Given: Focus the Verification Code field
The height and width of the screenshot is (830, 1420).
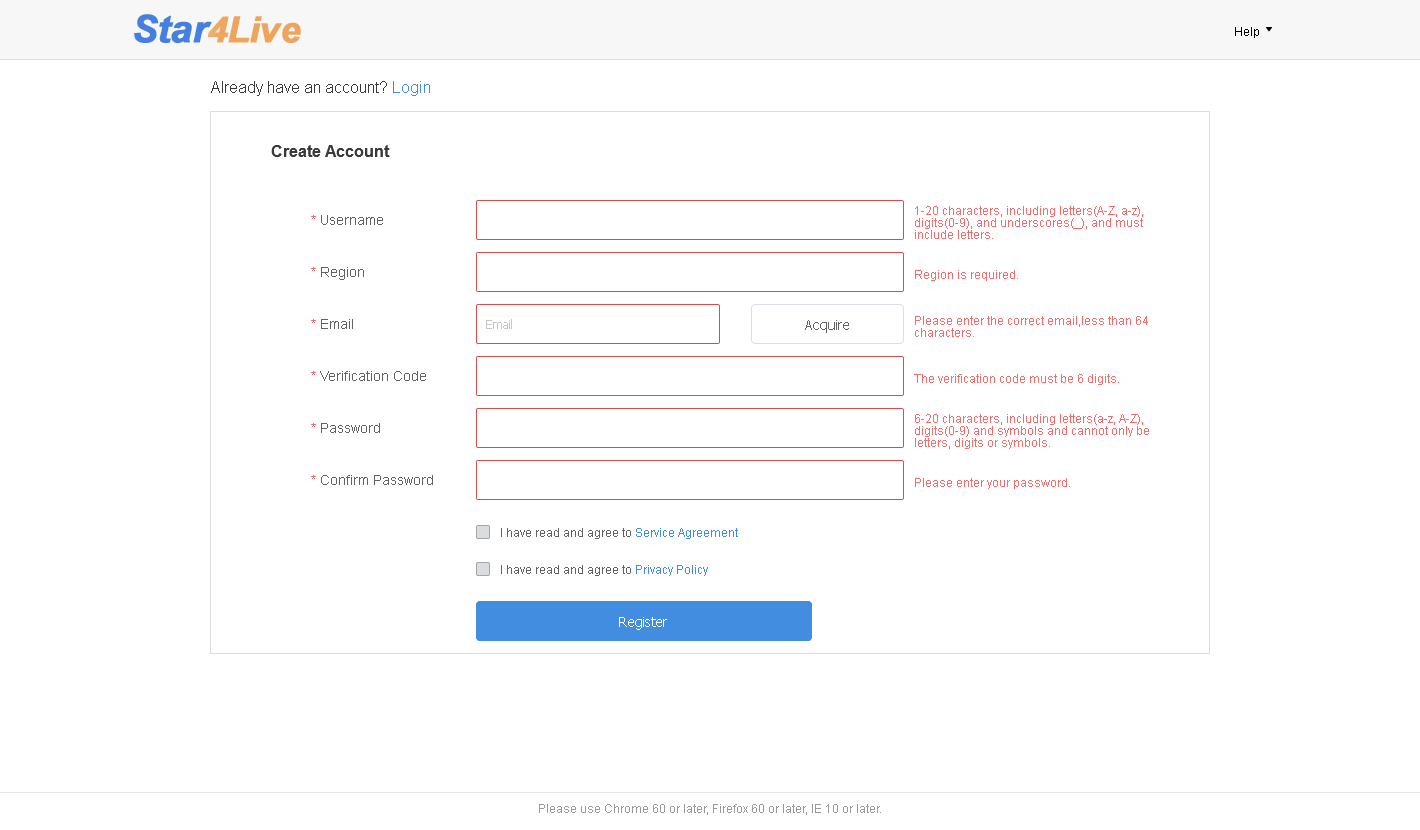Looking at the screenshot, I should click(x=690, y=376).
